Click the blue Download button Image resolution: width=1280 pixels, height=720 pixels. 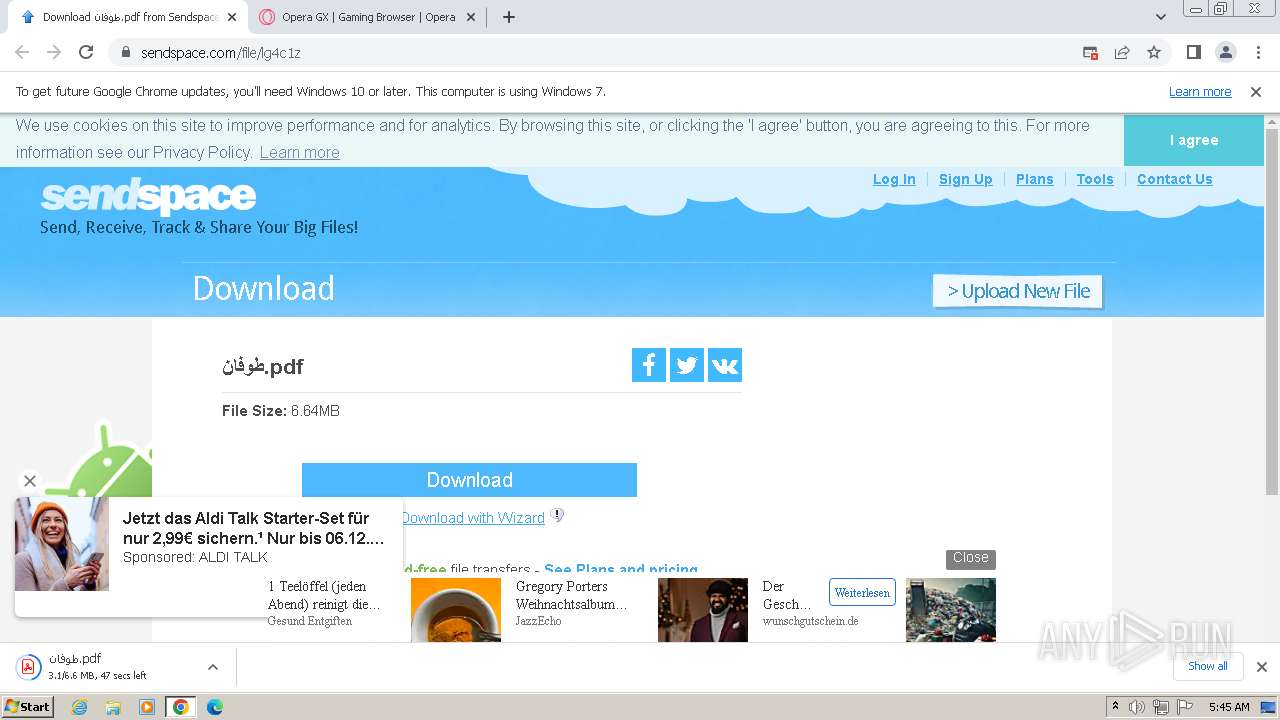click(x=469, y=480)
